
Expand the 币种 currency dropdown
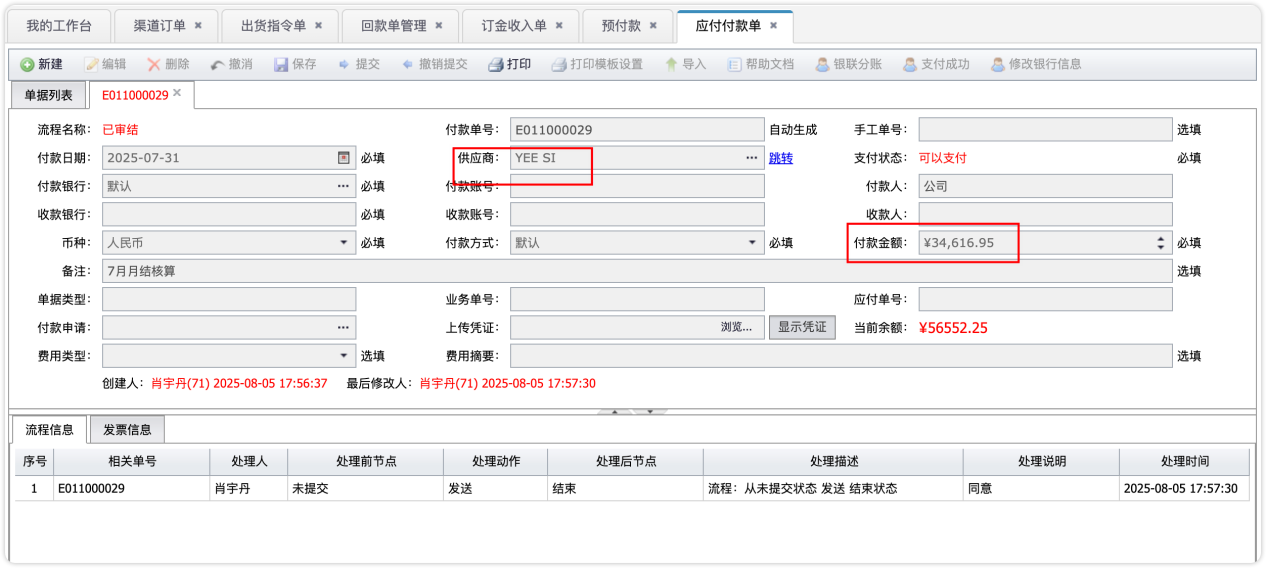344,242
